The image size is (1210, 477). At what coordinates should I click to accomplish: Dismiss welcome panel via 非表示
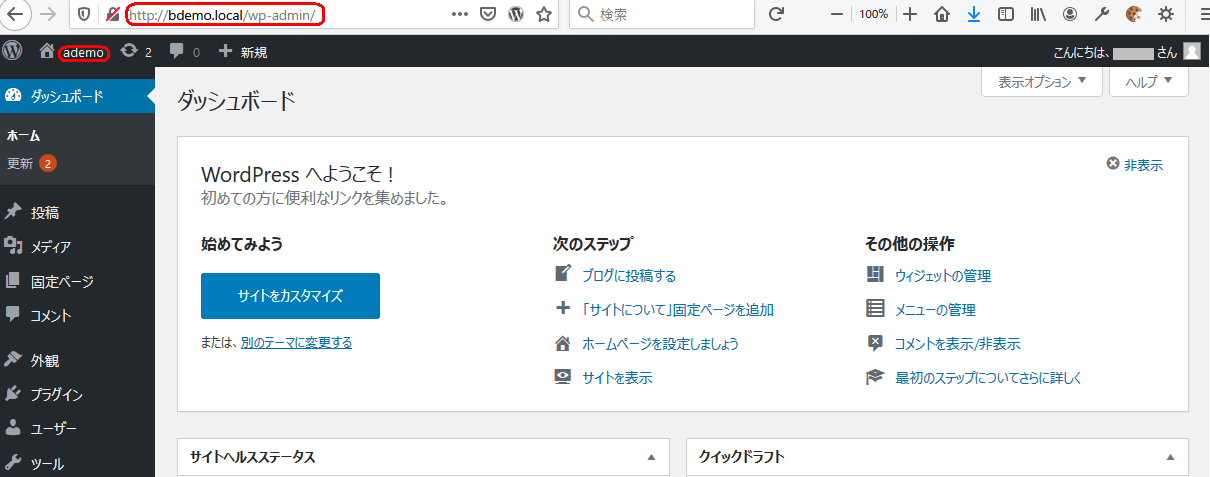[x=1135, y=165]
